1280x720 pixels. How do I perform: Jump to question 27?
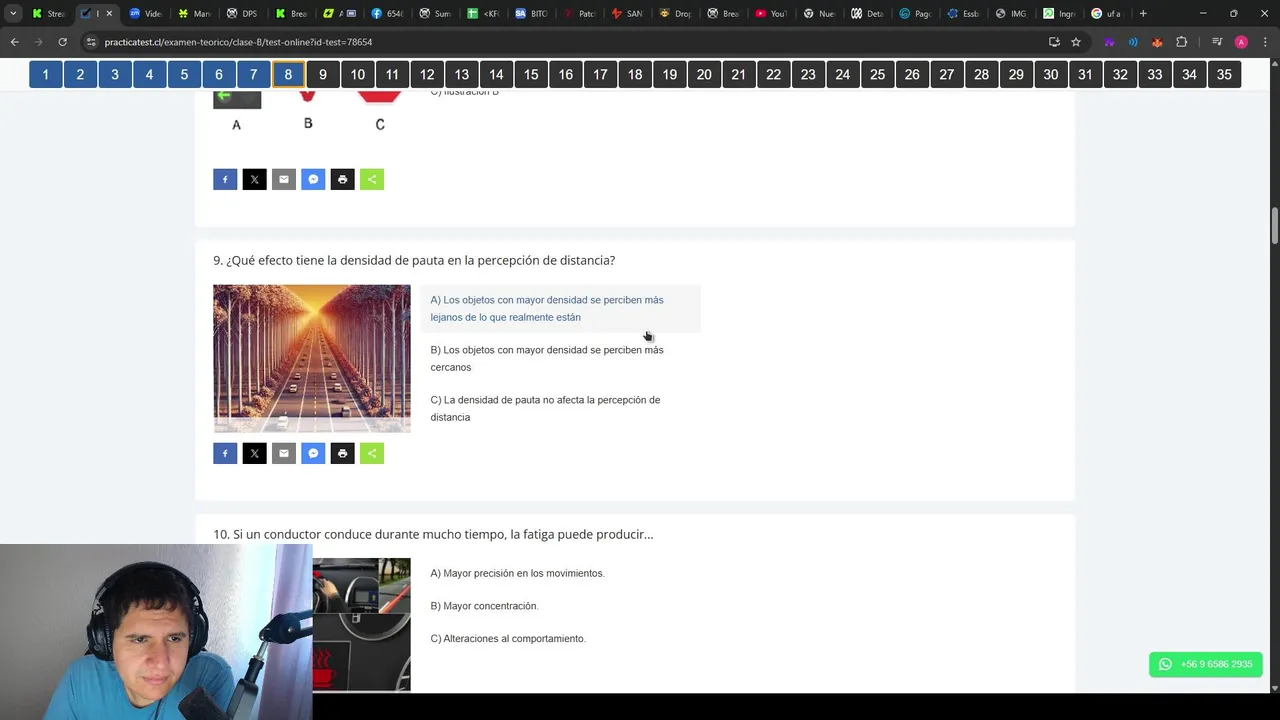(x=947, y=74)
